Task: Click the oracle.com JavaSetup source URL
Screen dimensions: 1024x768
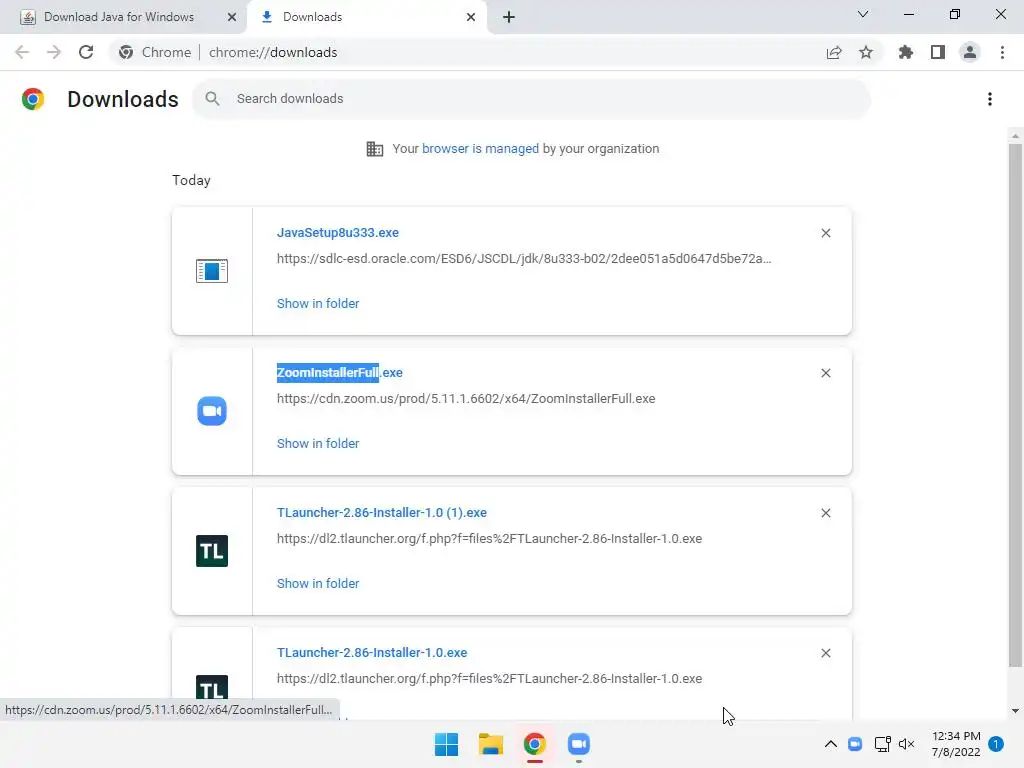Action: point(524,259)
